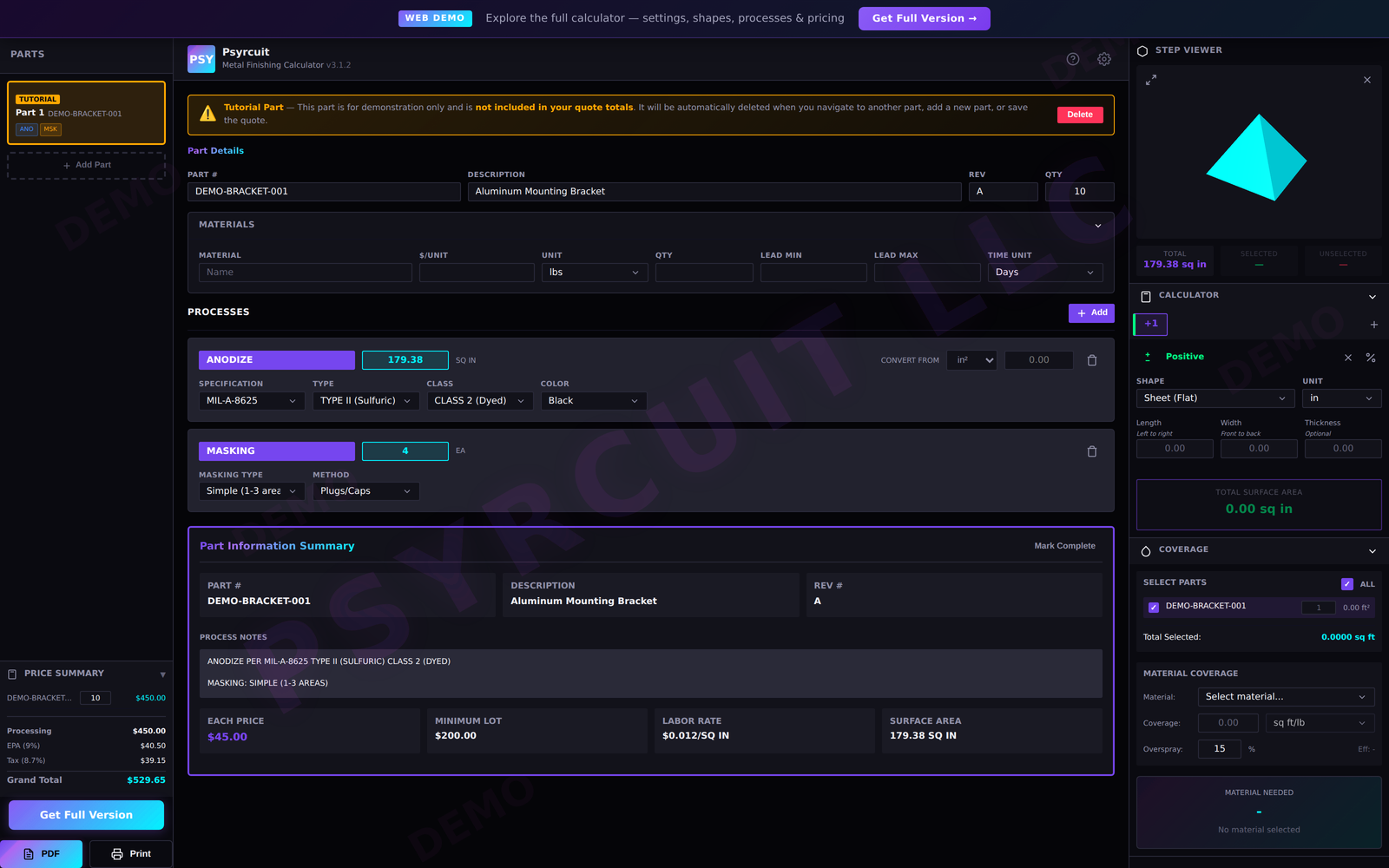Delete the Anodize process with the trash icon
This screenshot has height=868, width=1389.
click(1092, 360)
